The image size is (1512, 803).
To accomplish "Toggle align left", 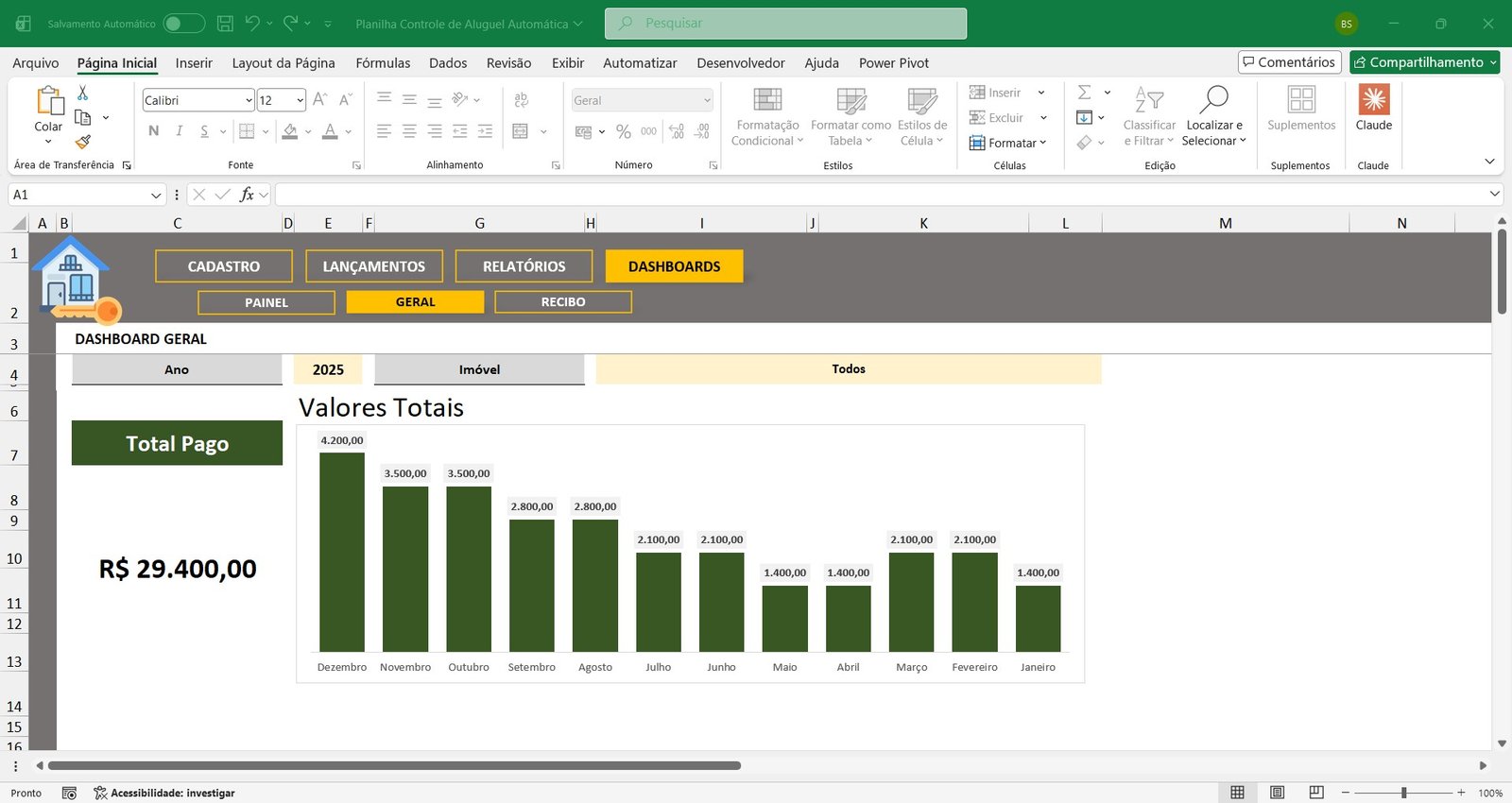I will pos(384,131).
